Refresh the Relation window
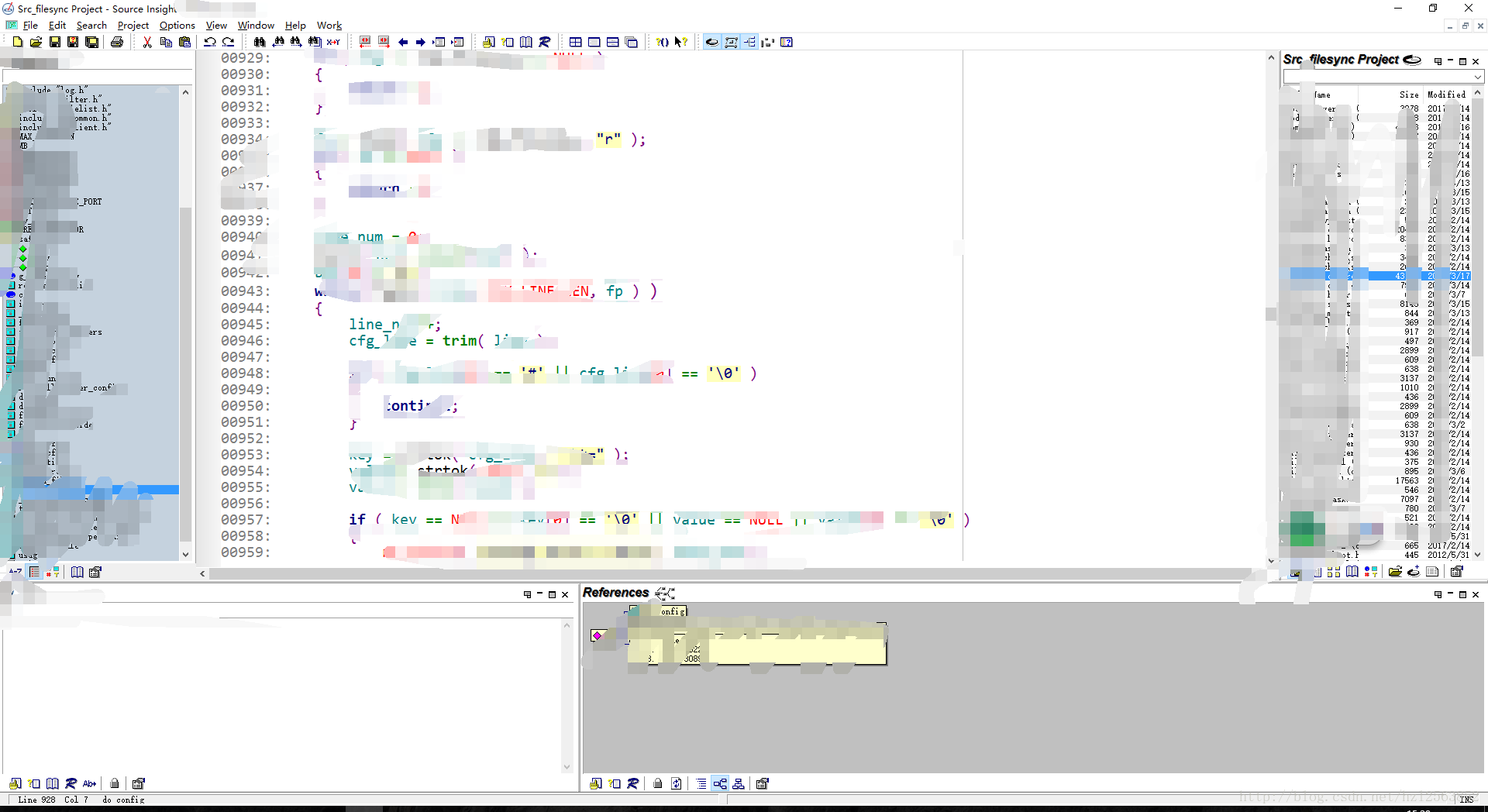This screenshot has height=812, width=1488. pyautogui.click(x=677, y=783)
